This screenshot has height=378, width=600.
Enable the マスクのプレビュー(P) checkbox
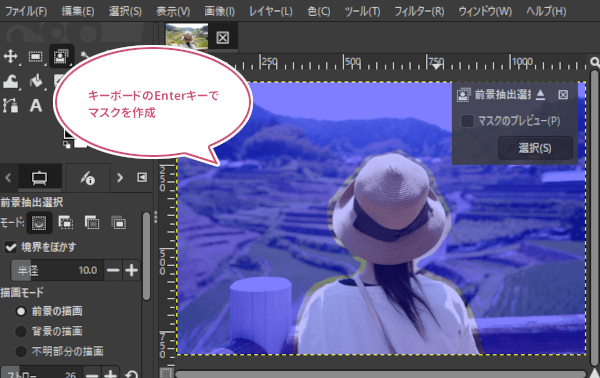pyautogui.click(x=467, y=121)
